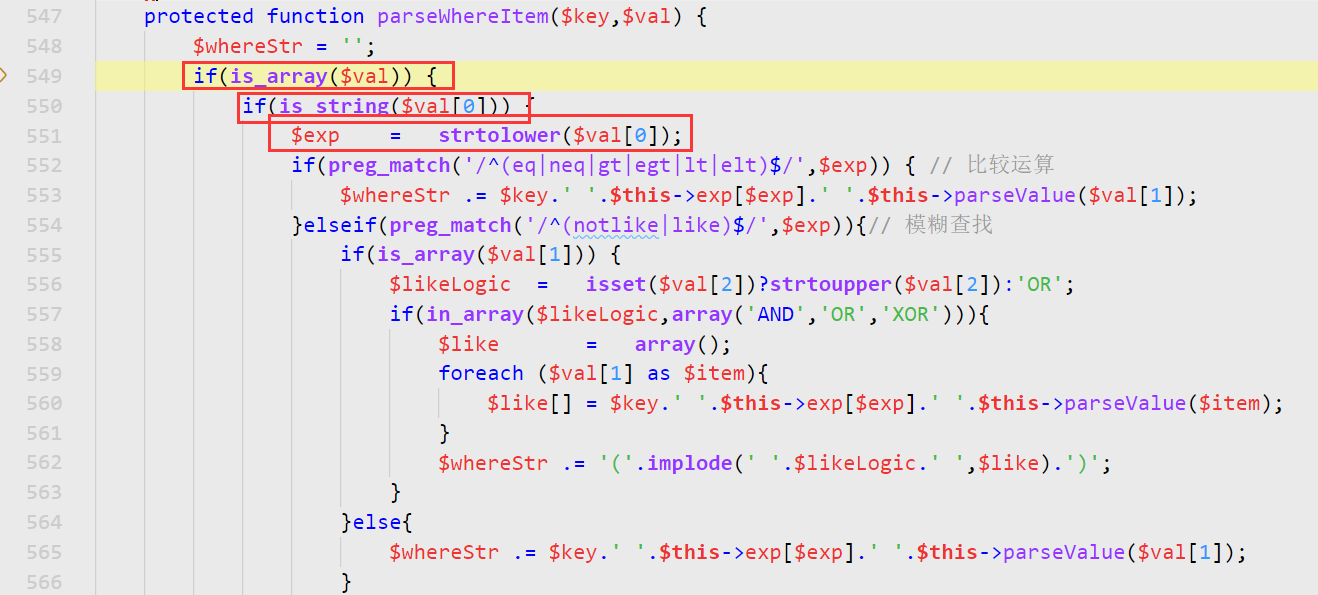This screenshot has width=1318, height=595.
Task: Click preg_match on line 552
Action: (389, 165)
